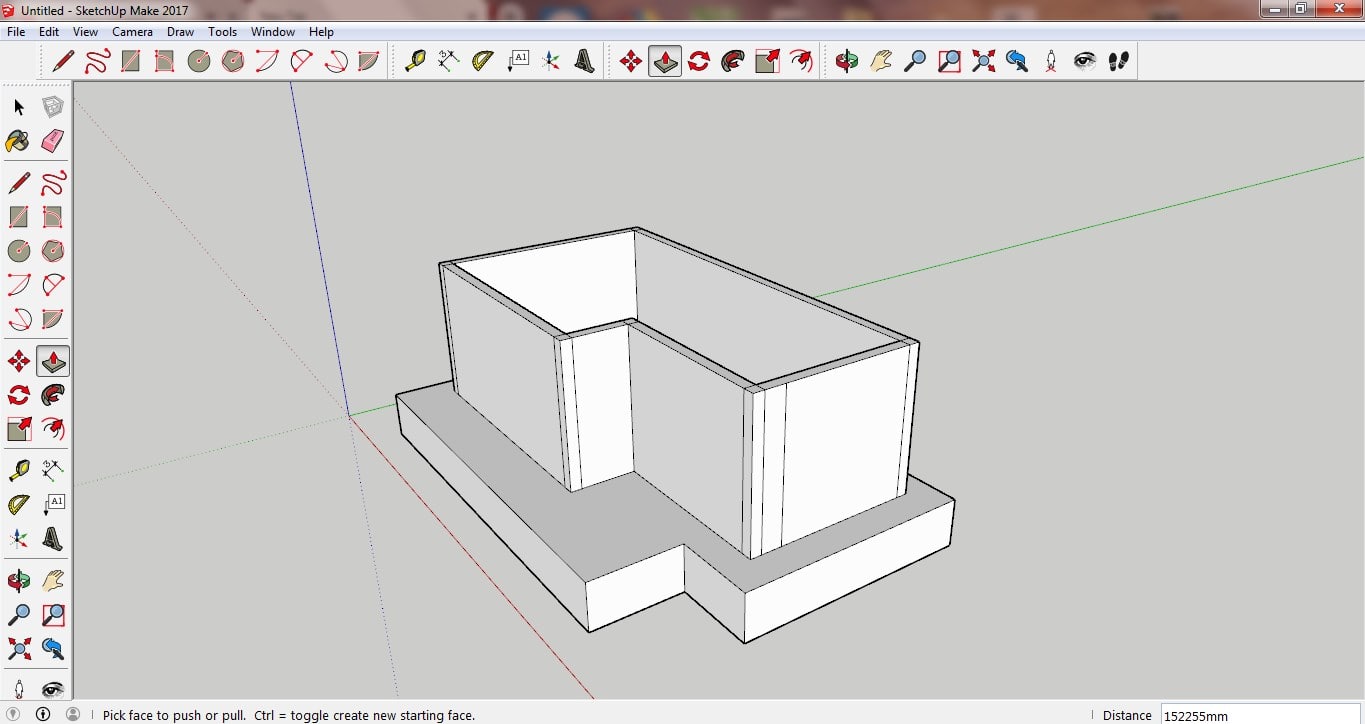Select Tape Measure in the left toolbar
Screen dimensions: 1365x724
click(x=19, y=470)
